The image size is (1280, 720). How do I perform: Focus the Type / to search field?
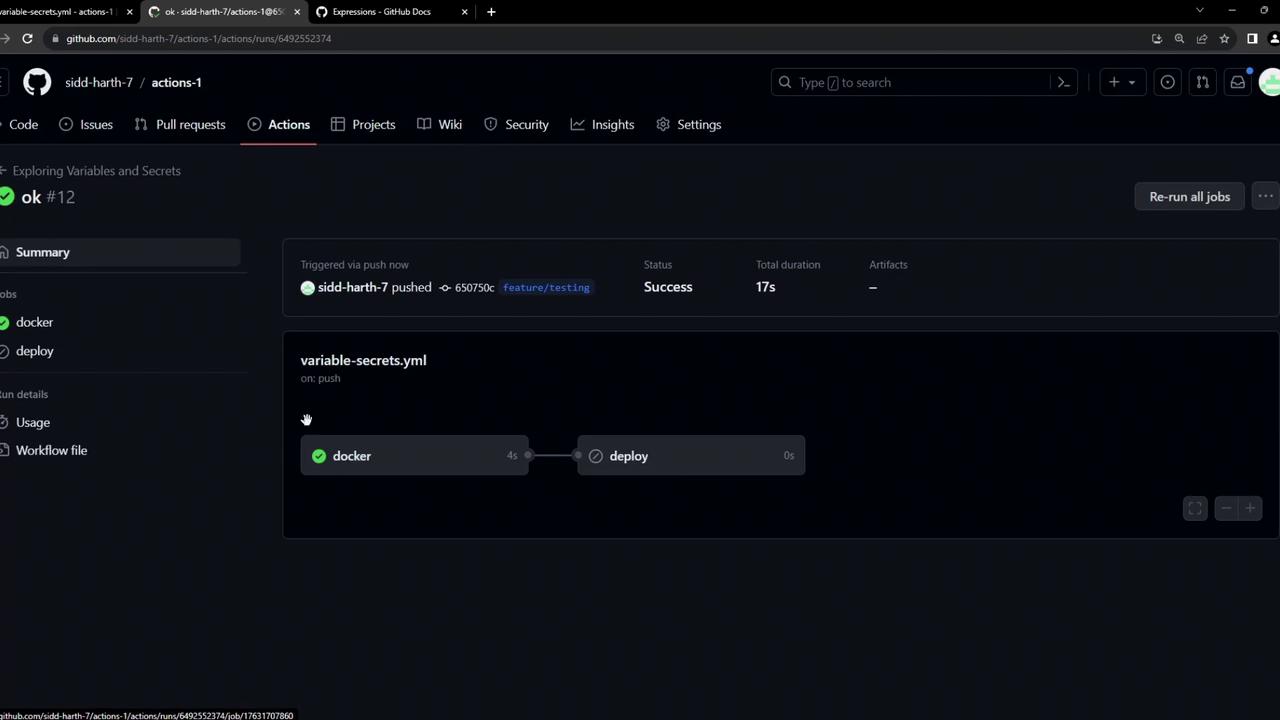(x=924, y=82)
